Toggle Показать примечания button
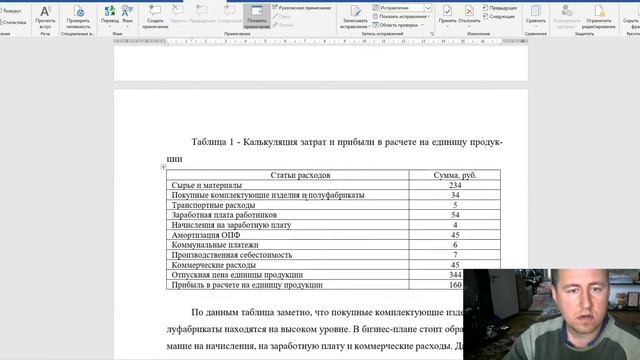The height and width of the screenshot is (360, 640). (x=257, y=17)
